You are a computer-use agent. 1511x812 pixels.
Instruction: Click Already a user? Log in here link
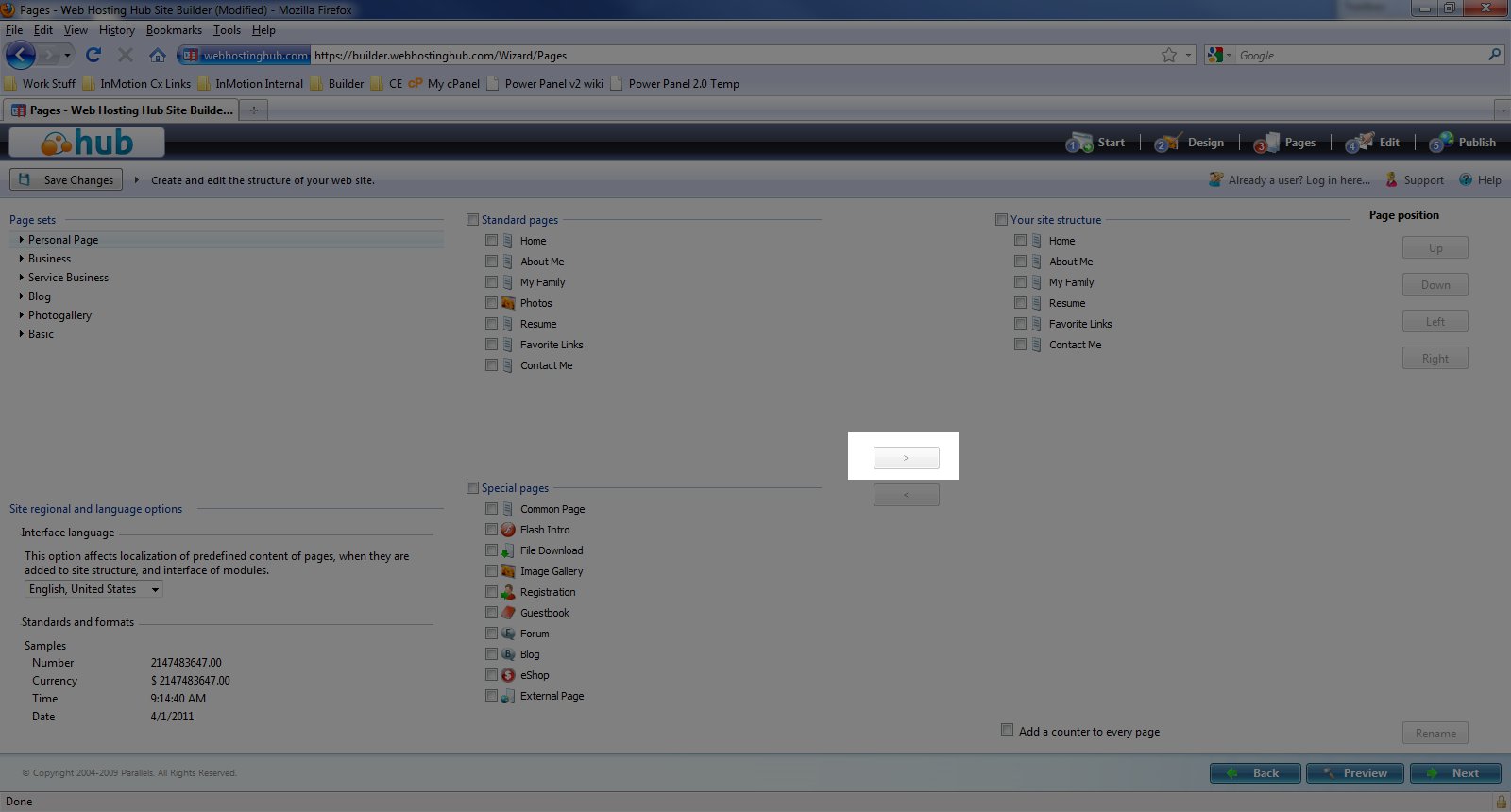point(1298,180)
